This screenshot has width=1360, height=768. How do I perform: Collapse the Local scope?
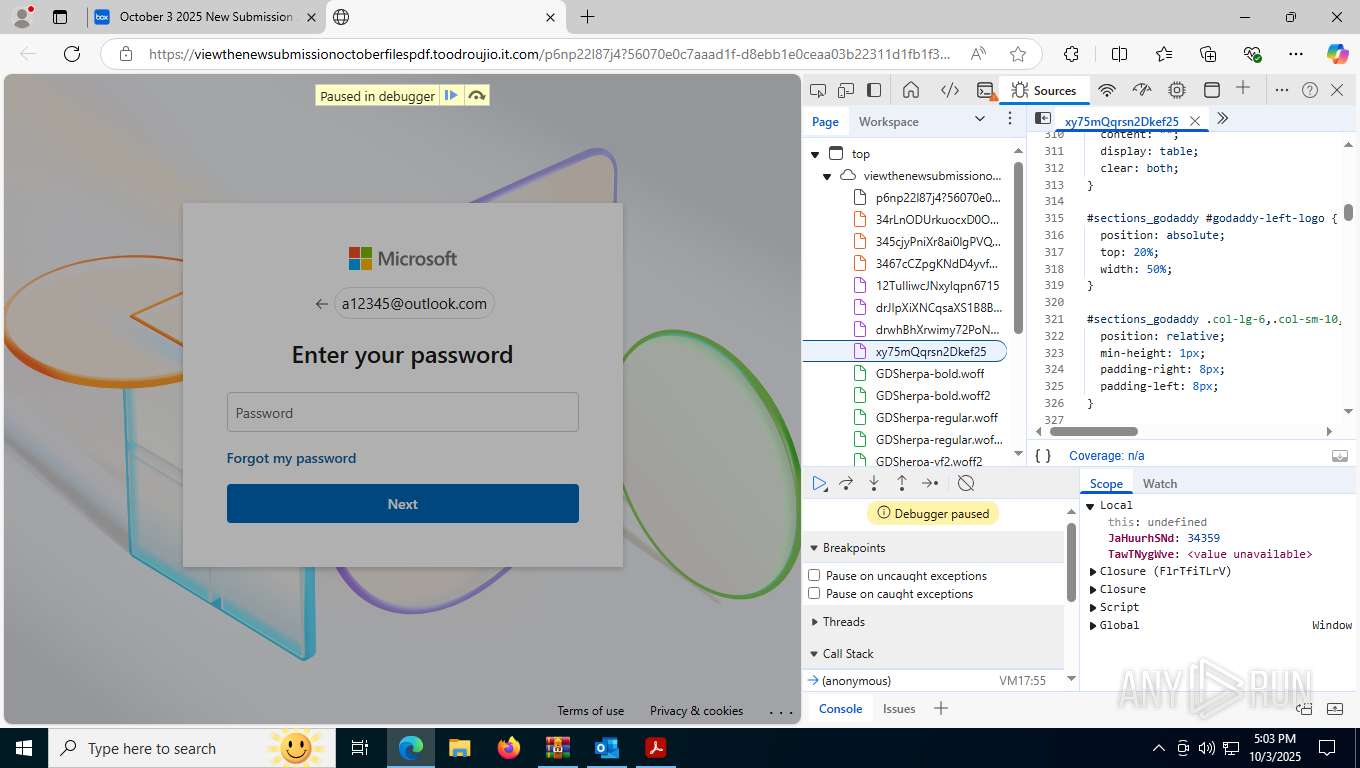(x=1091, y=505)
